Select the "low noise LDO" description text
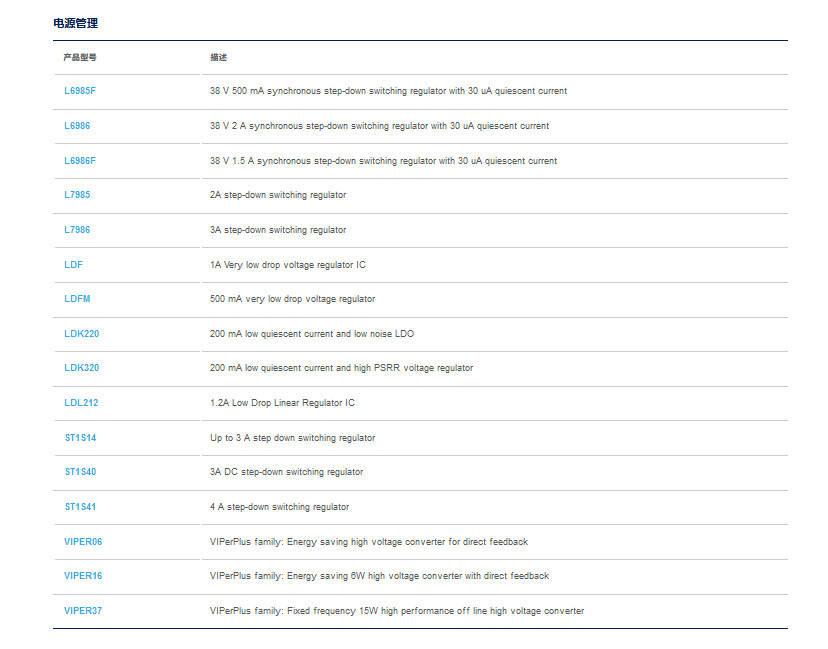Viewport: 828px width, 649px height. (x=312, y=334)
